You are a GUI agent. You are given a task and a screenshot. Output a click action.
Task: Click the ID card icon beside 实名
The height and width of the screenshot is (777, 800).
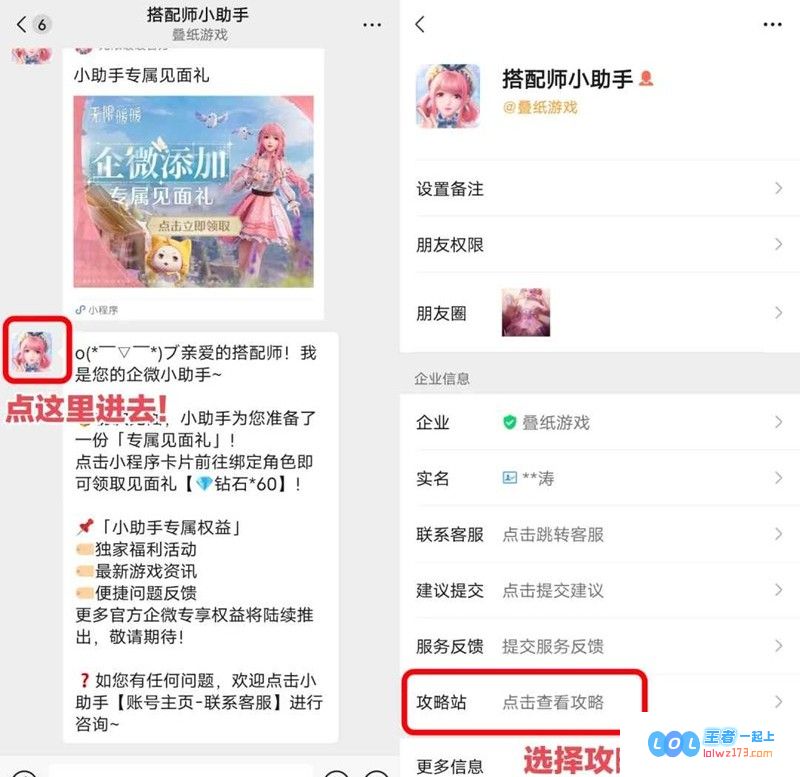pyautogui.click(x=510, y=478)
